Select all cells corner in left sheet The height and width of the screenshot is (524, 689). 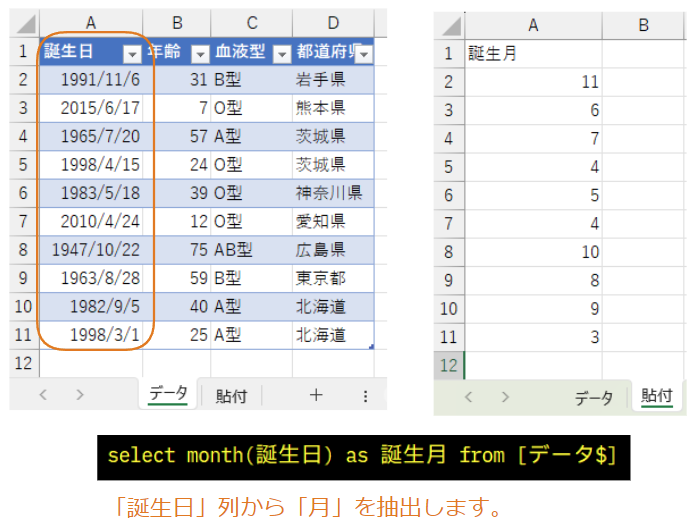click(25, 24)
